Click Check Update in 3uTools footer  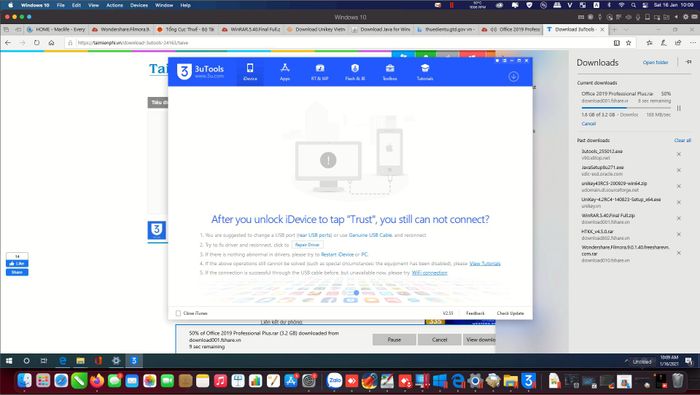[x=510, y=313]
